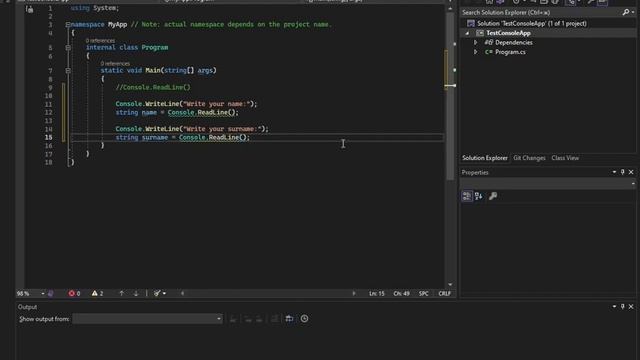The width and height of the screenshot is (640, 360).
Task: Click the editor scrollbar up arrow
Action: click(450, 8)
